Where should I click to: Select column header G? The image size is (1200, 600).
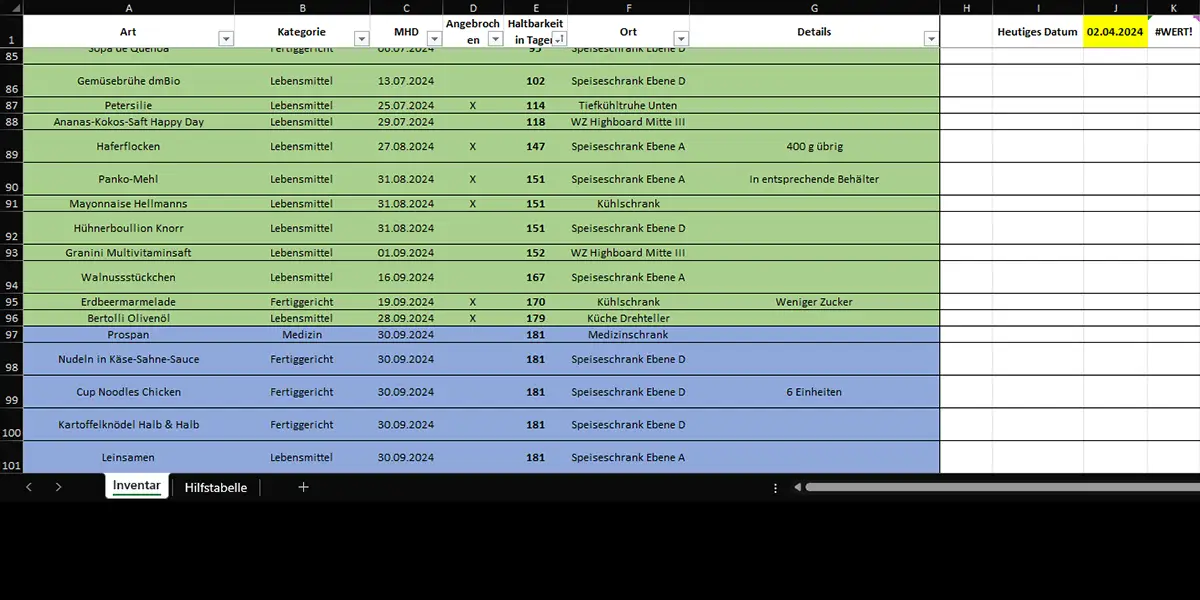(814, 7)
